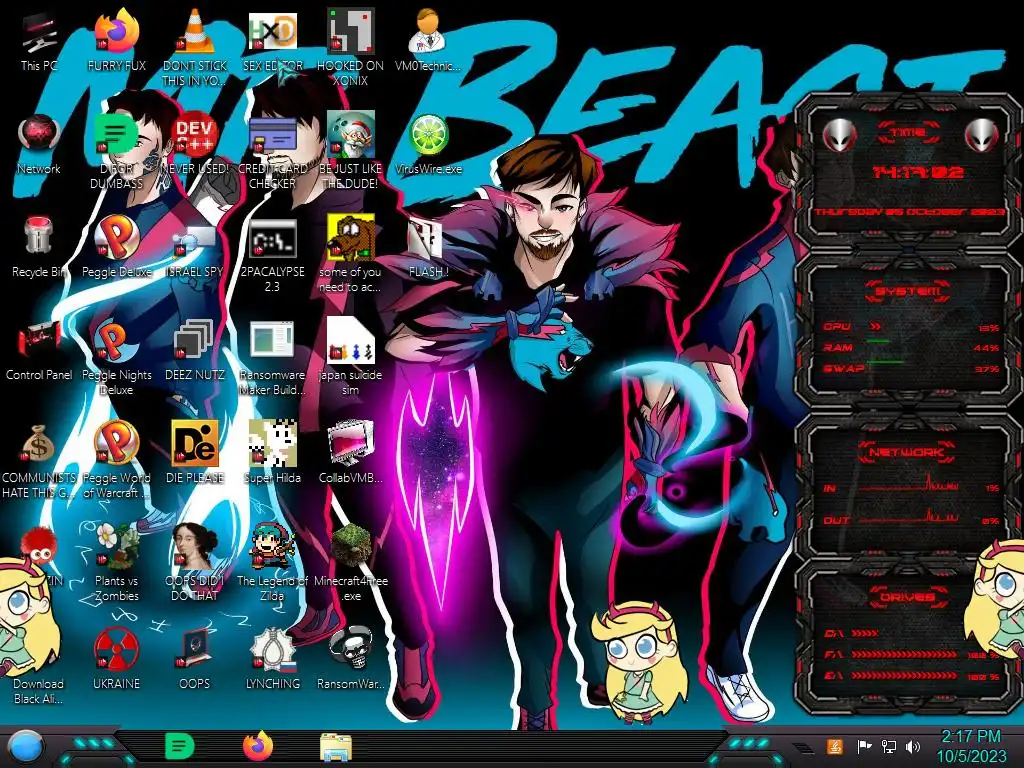Select the Super Hilda shortcut
Screen dimensions: 1024x768
(x=272, y=452)
